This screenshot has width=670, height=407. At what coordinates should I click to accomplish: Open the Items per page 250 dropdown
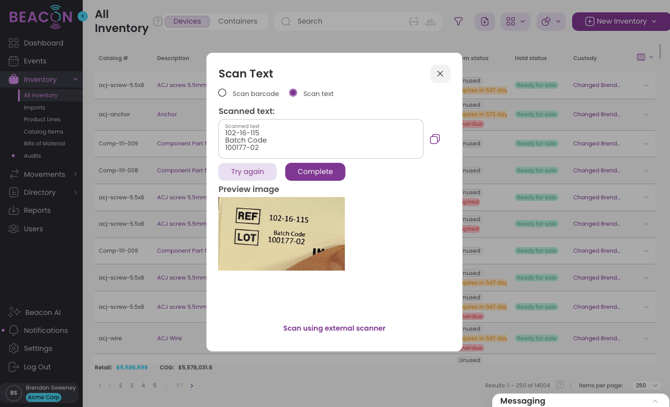[x=646, y=385]
